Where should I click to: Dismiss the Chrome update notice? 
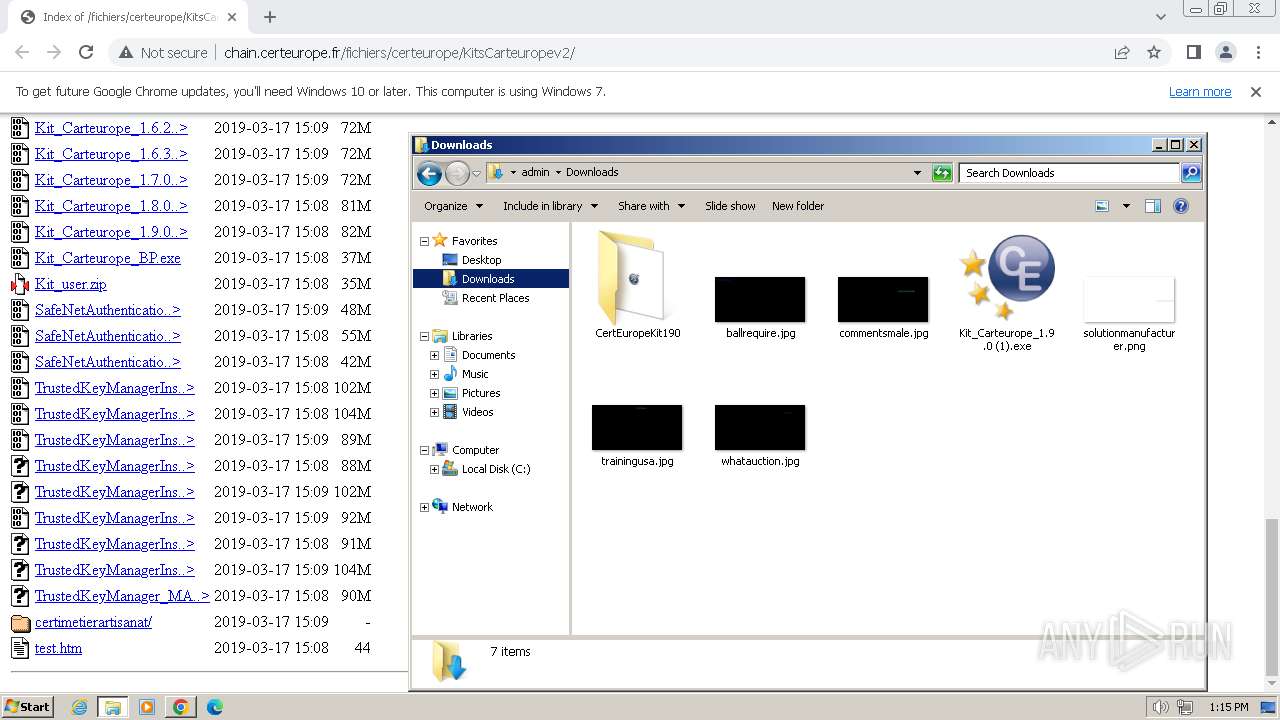pyautogui.click(x=1256, y=92)
